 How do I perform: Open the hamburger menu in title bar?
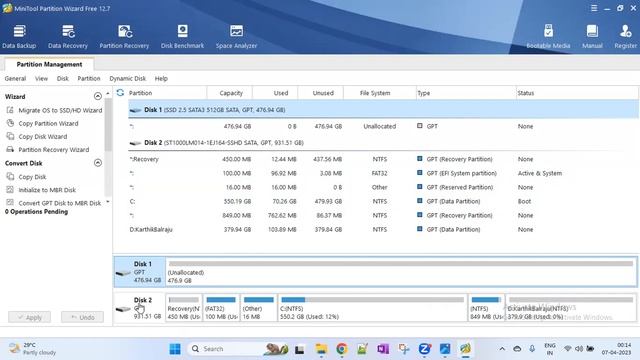click(594, 8)
